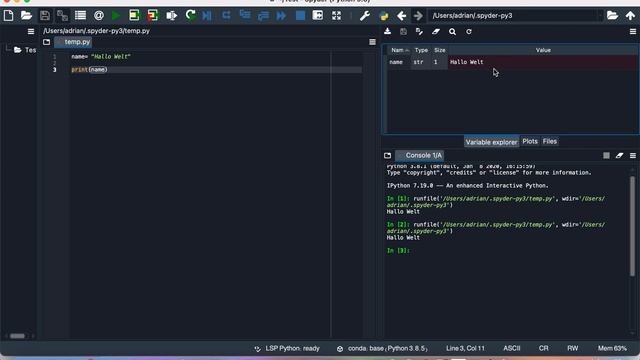Image resolution: width=640 pixels, height=360 pixels.
Task: Switch to Variable explorer tab
Action: [491, 142]
